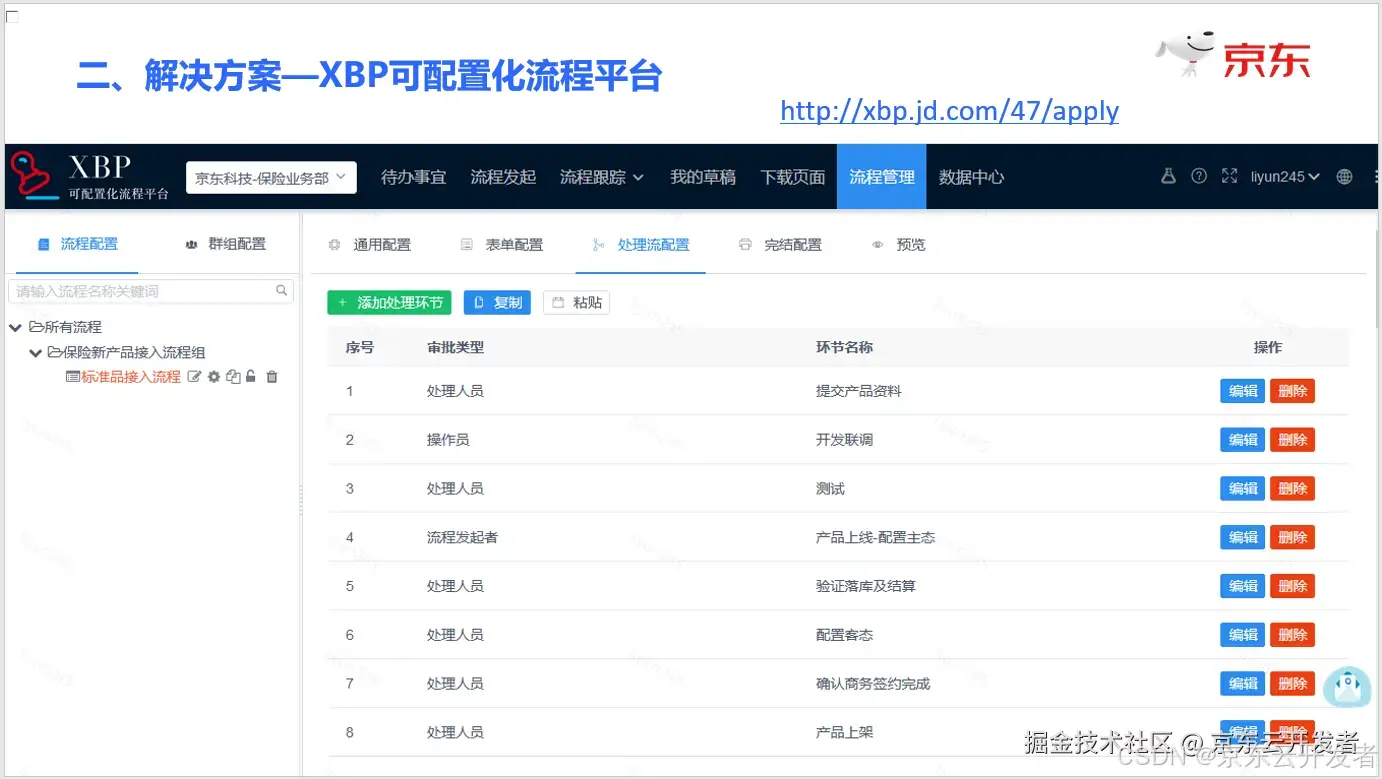Open 数据中心 navigation item
This screenshot has width=1382, height=779.
971,177
